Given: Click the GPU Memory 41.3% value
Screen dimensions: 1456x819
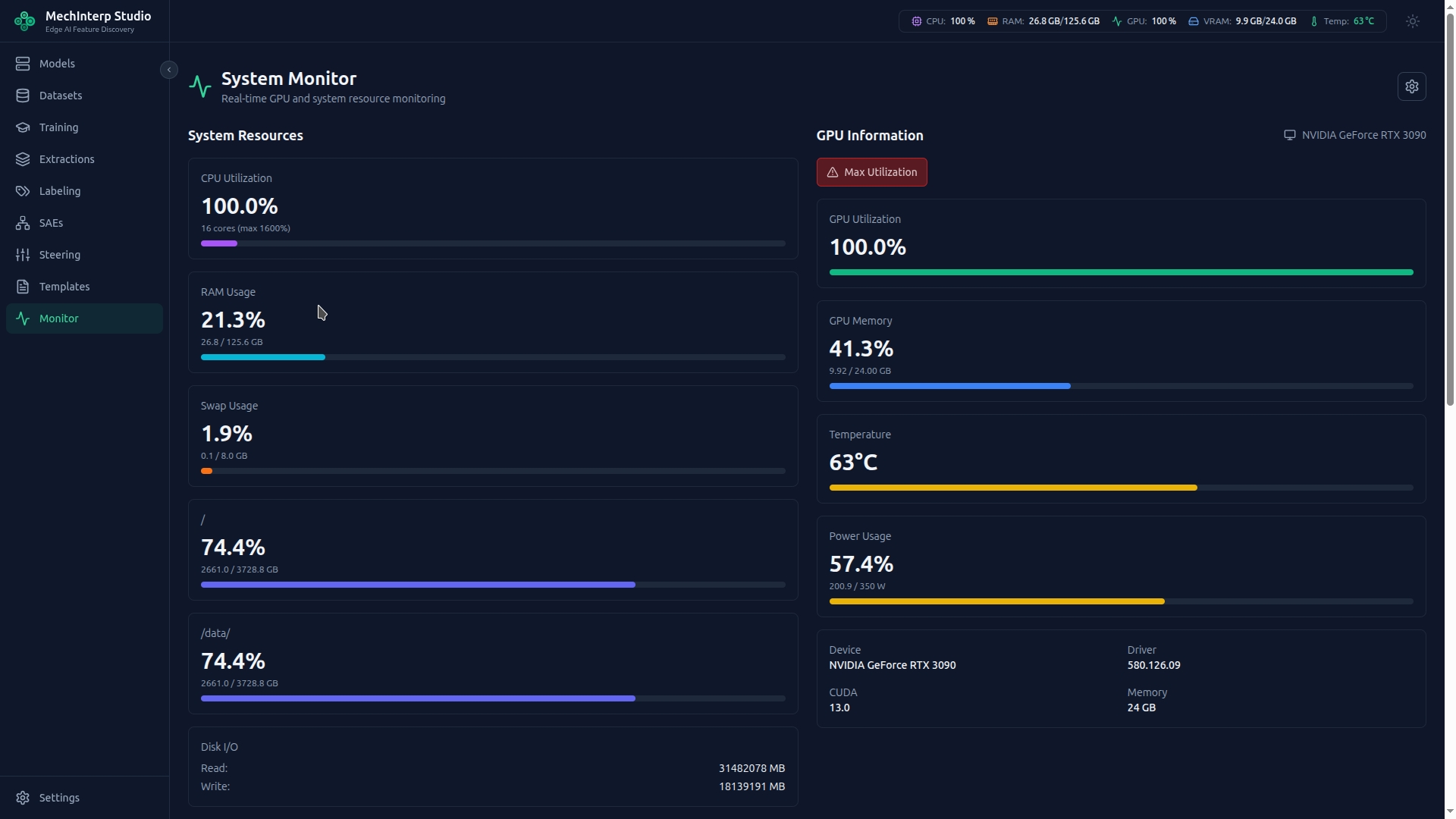Looking at the screenshot, I should click(861, 349).
